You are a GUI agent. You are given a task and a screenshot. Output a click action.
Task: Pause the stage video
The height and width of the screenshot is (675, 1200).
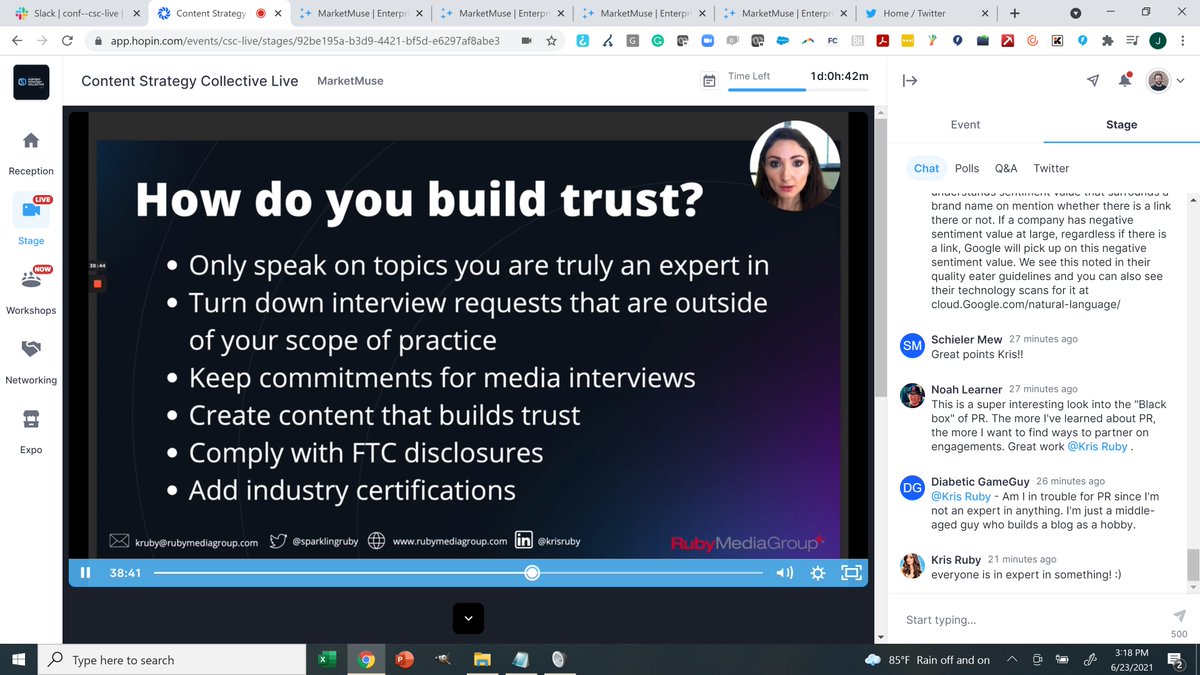(x=85, y=573)
